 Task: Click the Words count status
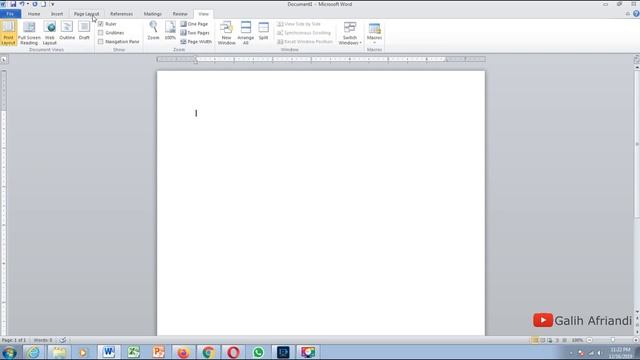[x=43, y=340]
